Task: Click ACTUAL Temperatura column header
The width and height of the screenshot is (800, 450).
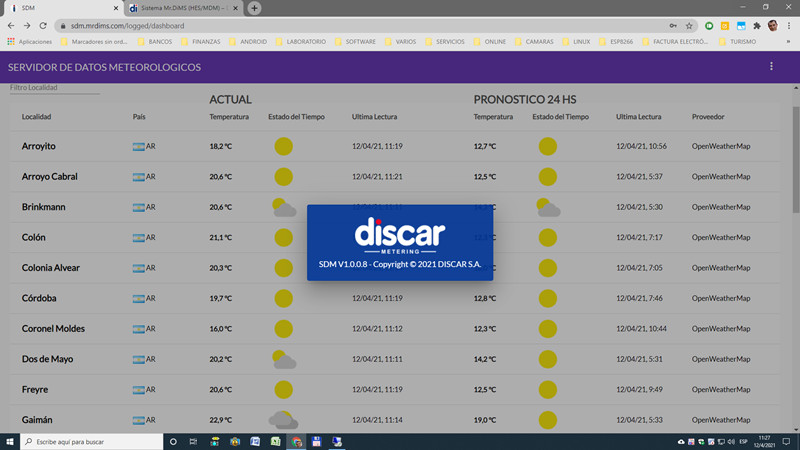Action: click(x=229, y=117)
